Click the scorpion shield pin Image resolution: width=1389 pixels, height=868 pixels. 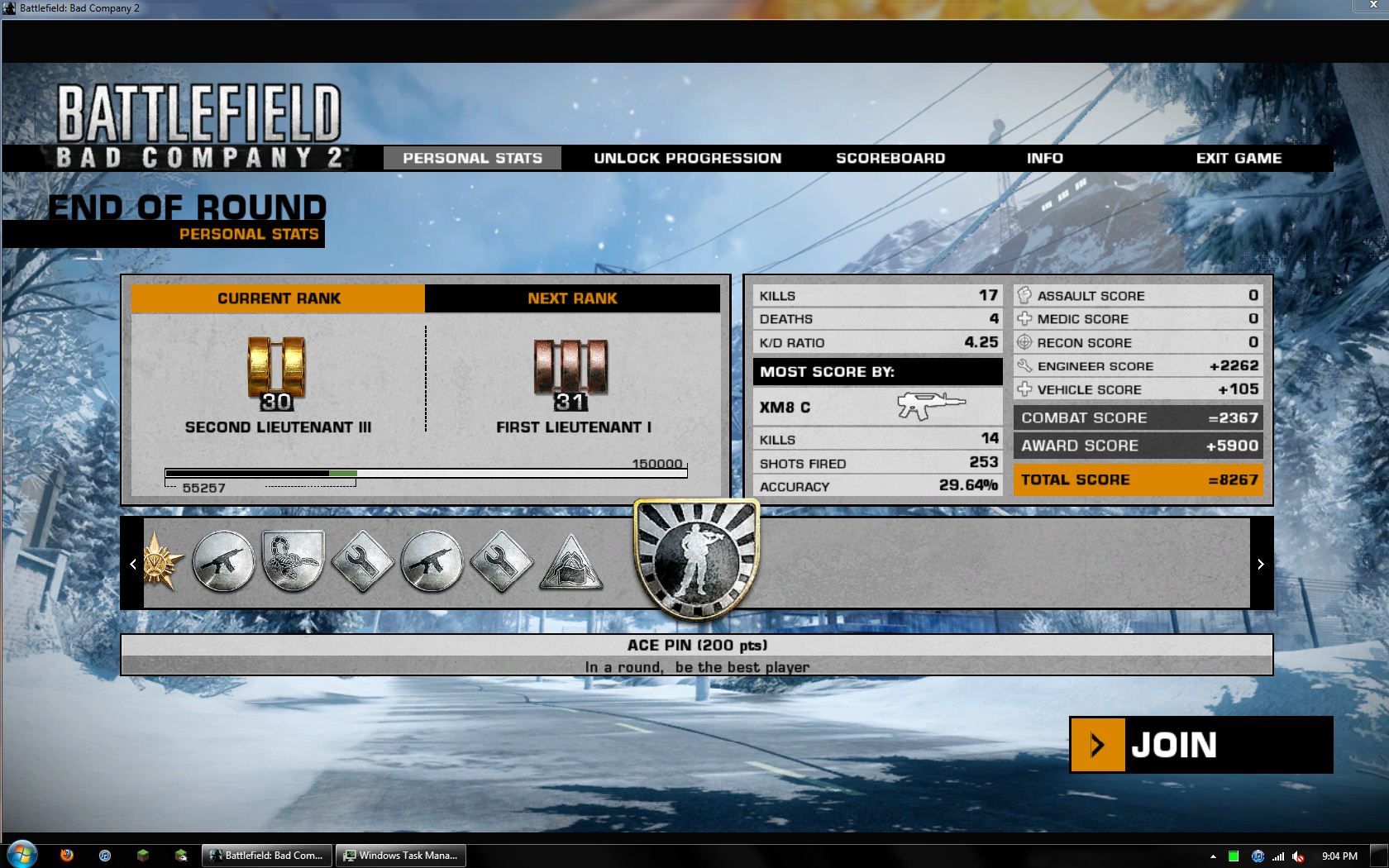click(x=293, y=561)
